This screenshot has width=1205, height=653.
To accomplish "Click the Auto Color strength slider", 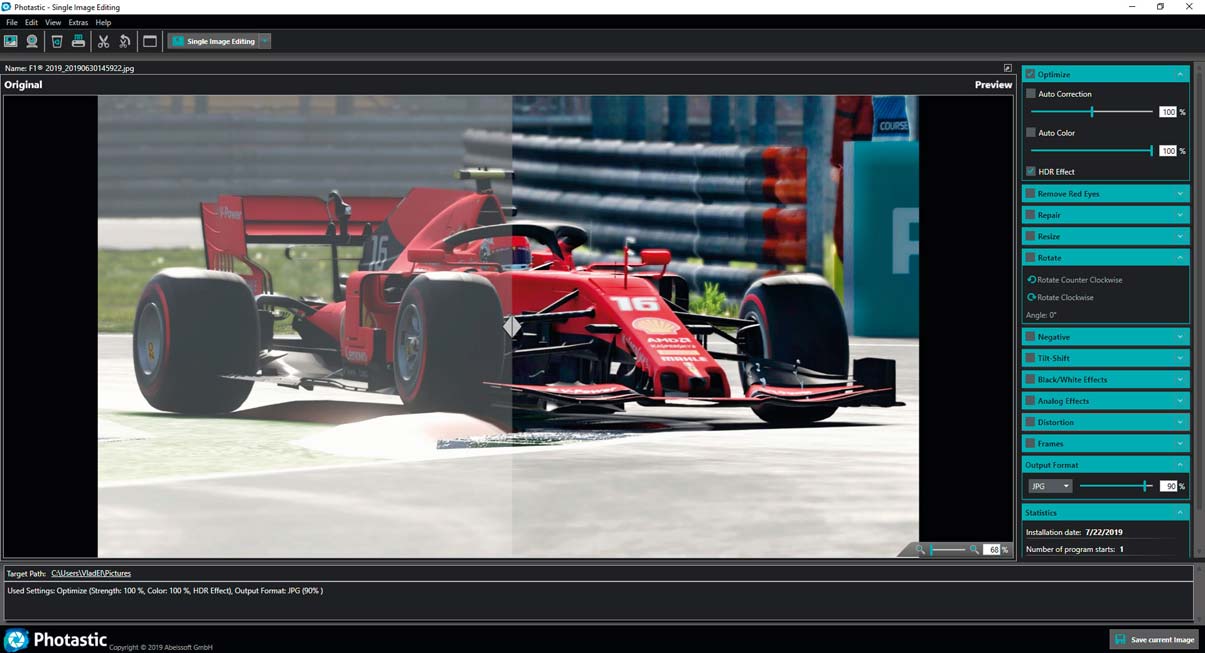I will coord(1092,151).
